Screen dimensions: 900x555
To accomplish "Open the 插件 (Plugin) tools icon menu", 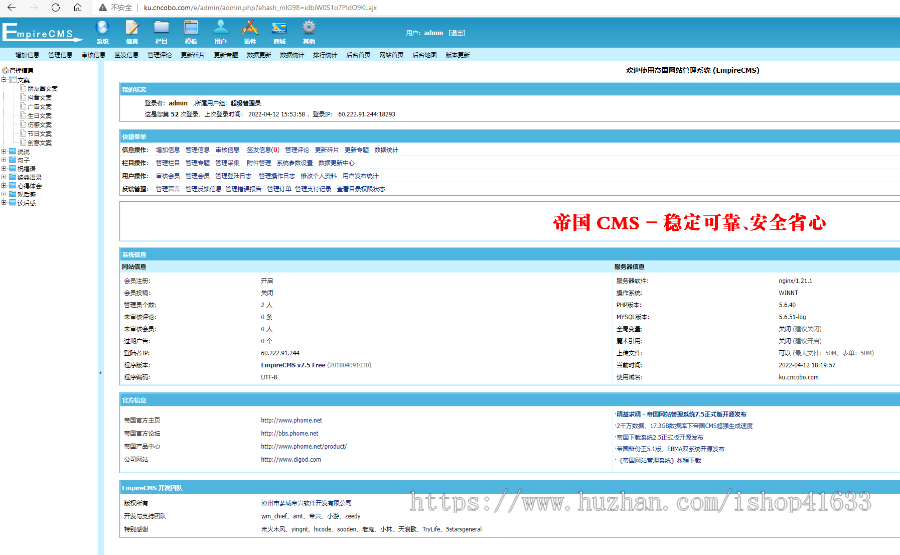I will [x=250, y=32].
